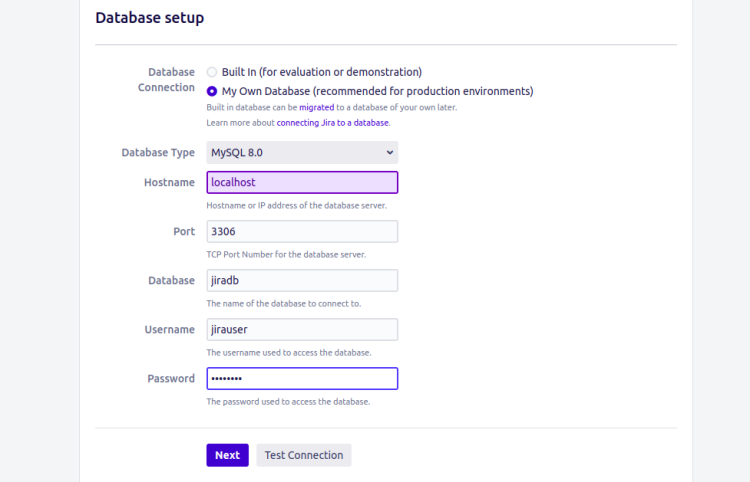
Task: Click the Next button
Action: click(228, 455)
